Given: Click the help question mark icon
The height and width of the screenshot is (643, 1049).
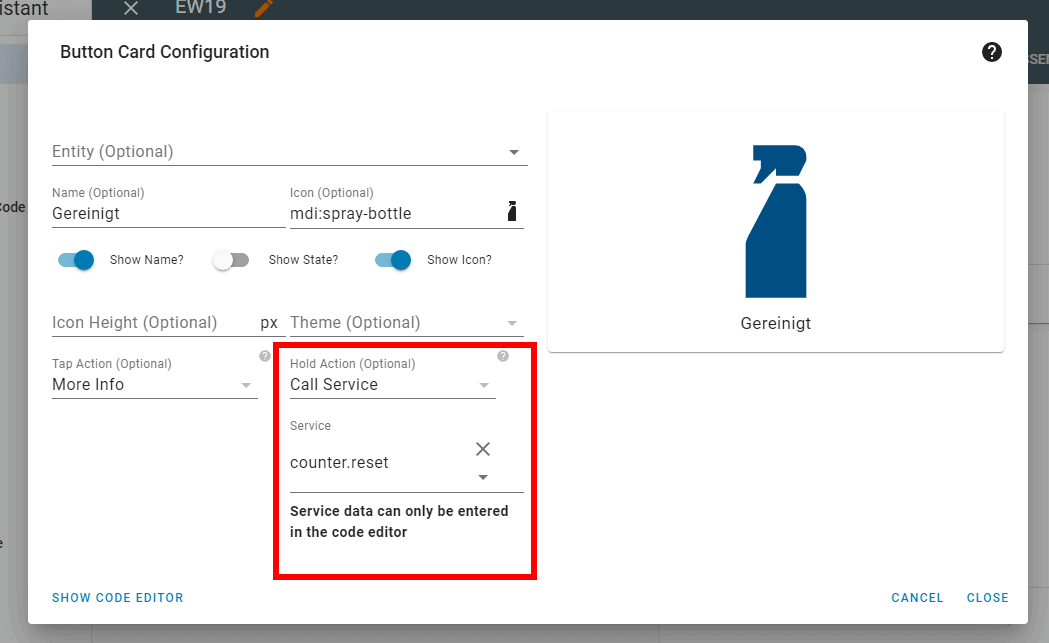Looking at the screenshot, I should [991, 52].
